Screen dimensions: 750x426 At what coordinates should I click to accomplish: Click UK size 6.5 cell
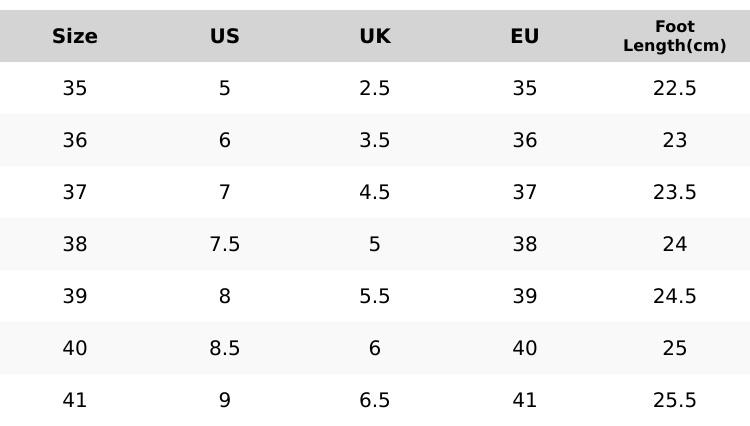click(375, 400)
